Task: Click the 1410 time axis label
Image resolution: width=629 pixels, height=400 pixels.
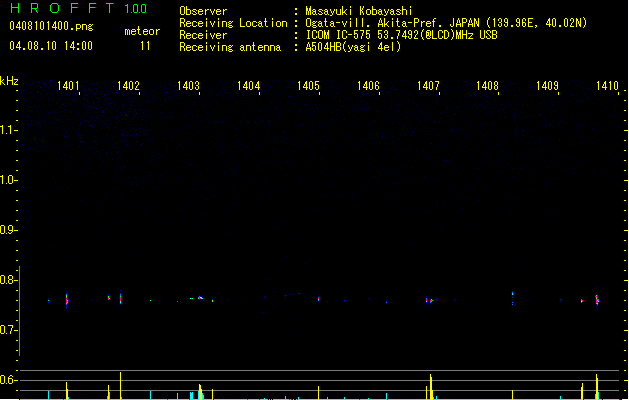Action: point(607,86)
